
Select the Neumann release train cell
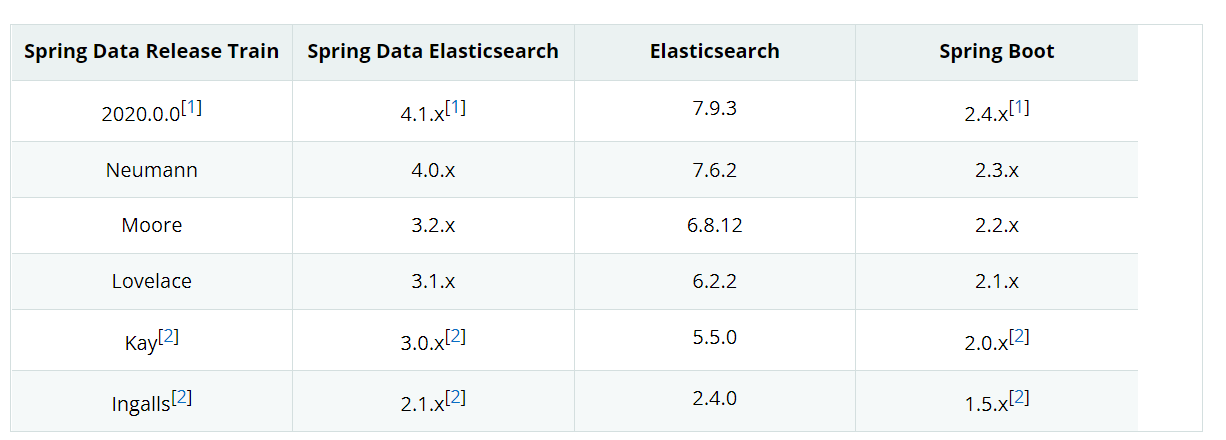[x=152, y=170]
